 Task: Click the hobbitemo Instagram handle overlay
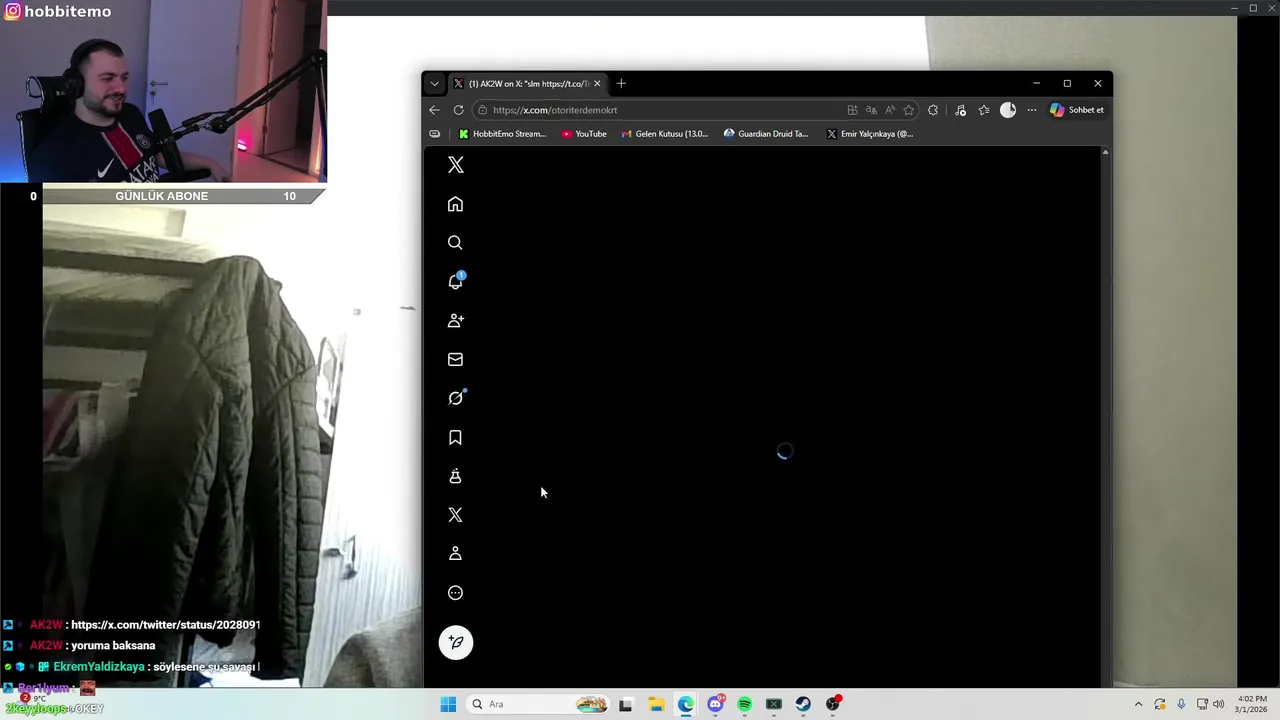coord(56,12)
